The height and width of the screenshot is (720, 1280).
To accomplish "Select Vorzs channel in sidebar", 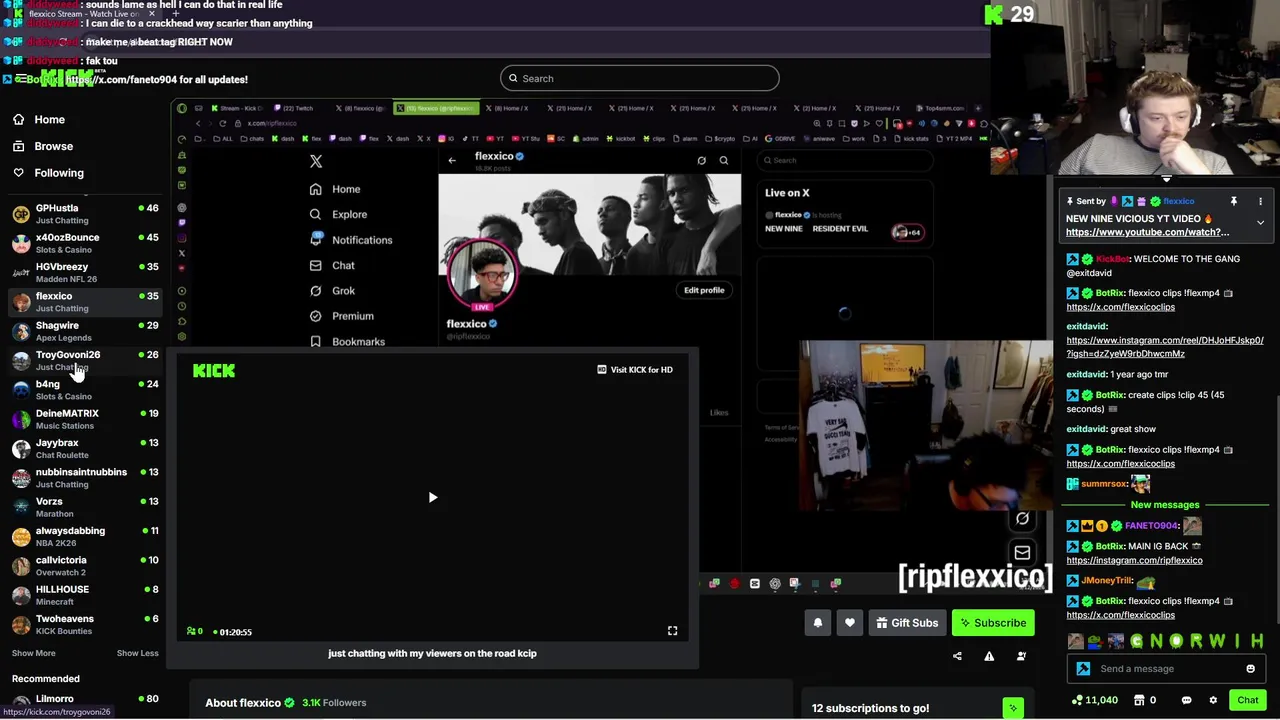I will [85, 507].
